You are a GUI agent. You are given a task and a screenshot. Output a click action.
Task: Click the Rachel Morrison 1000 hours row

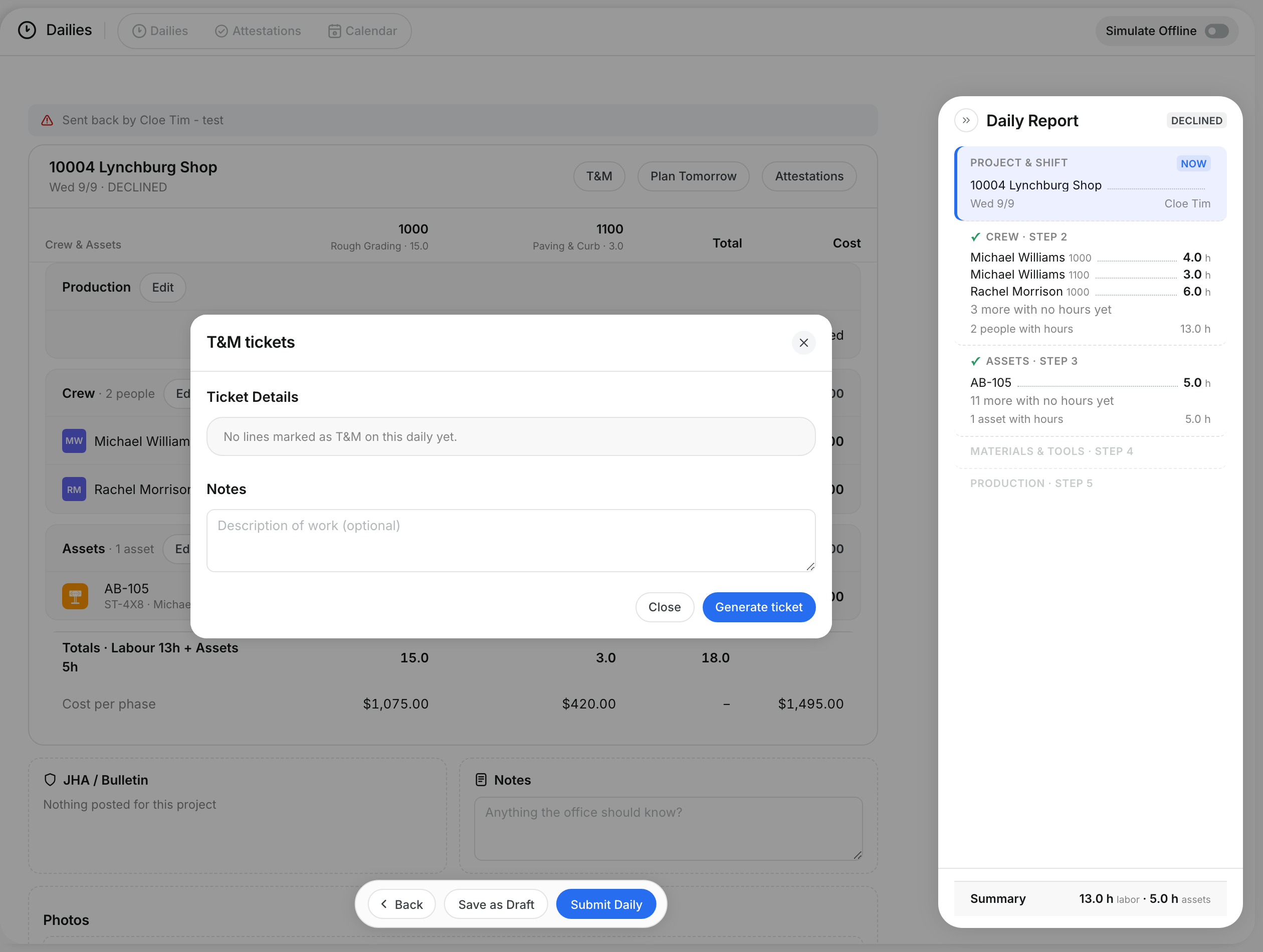click(1090, 292)
